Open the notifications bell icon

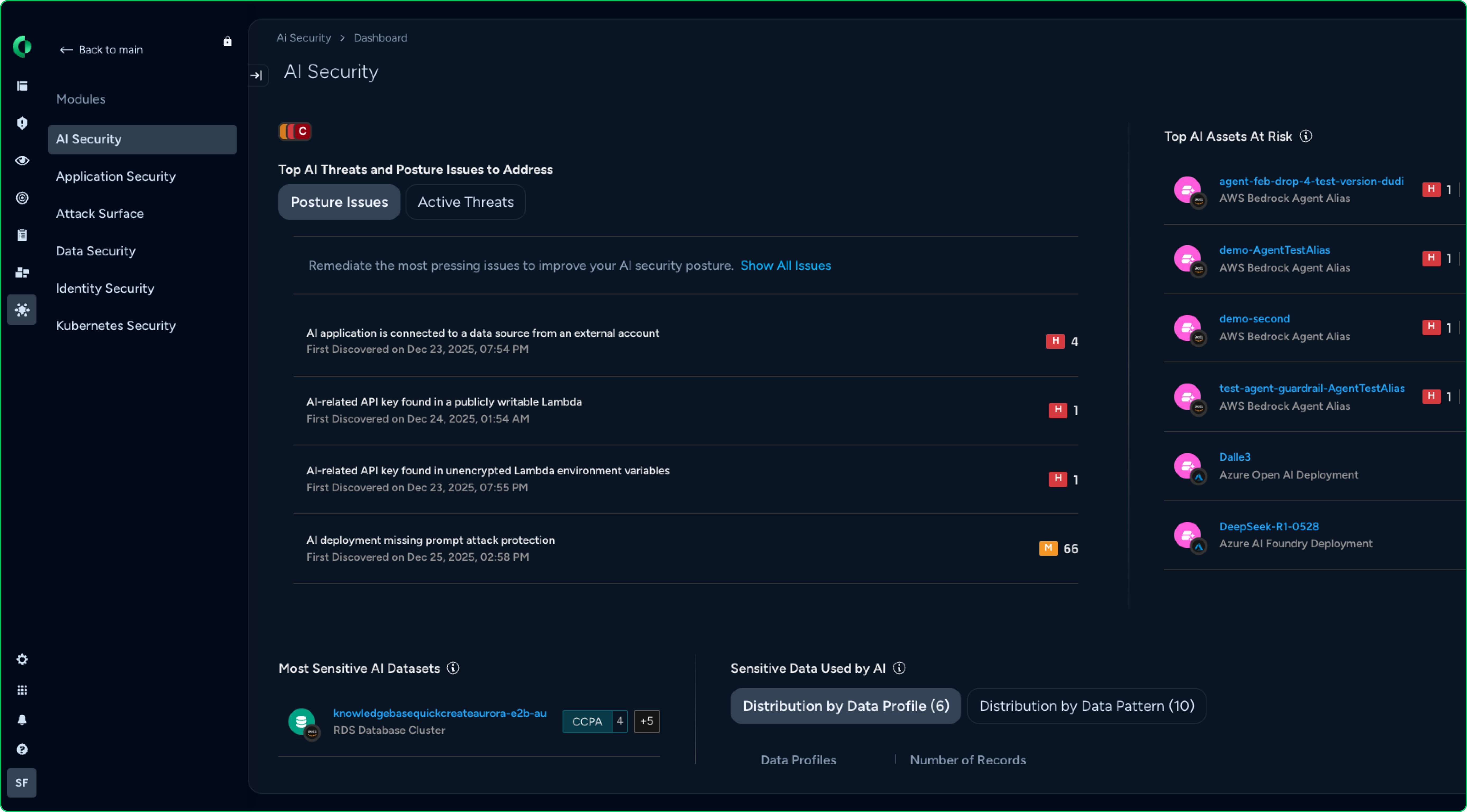[x=22, y=720]
